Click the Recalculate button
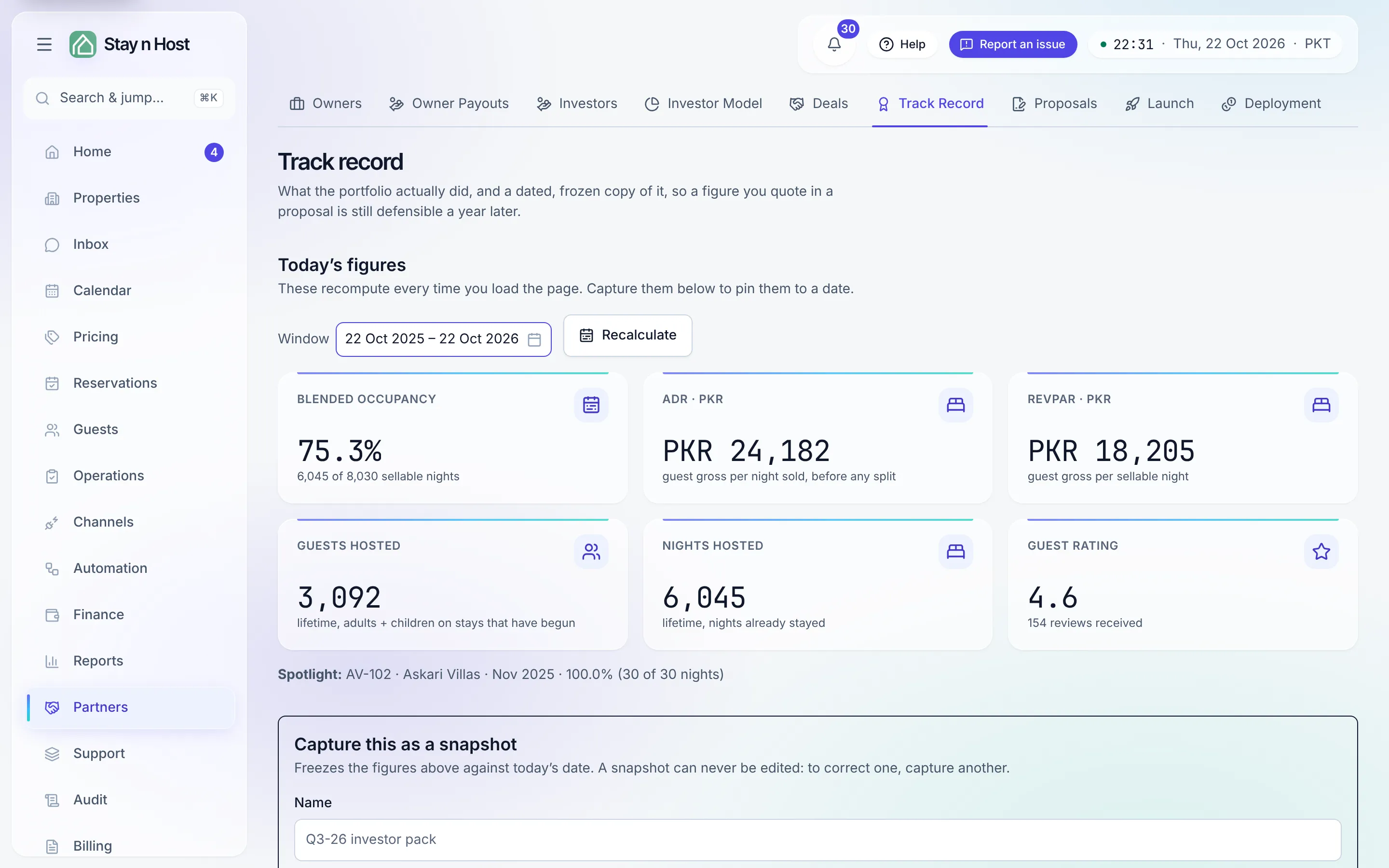The width and height of the screenshot is (1389, 868). (x=627, y=335)
